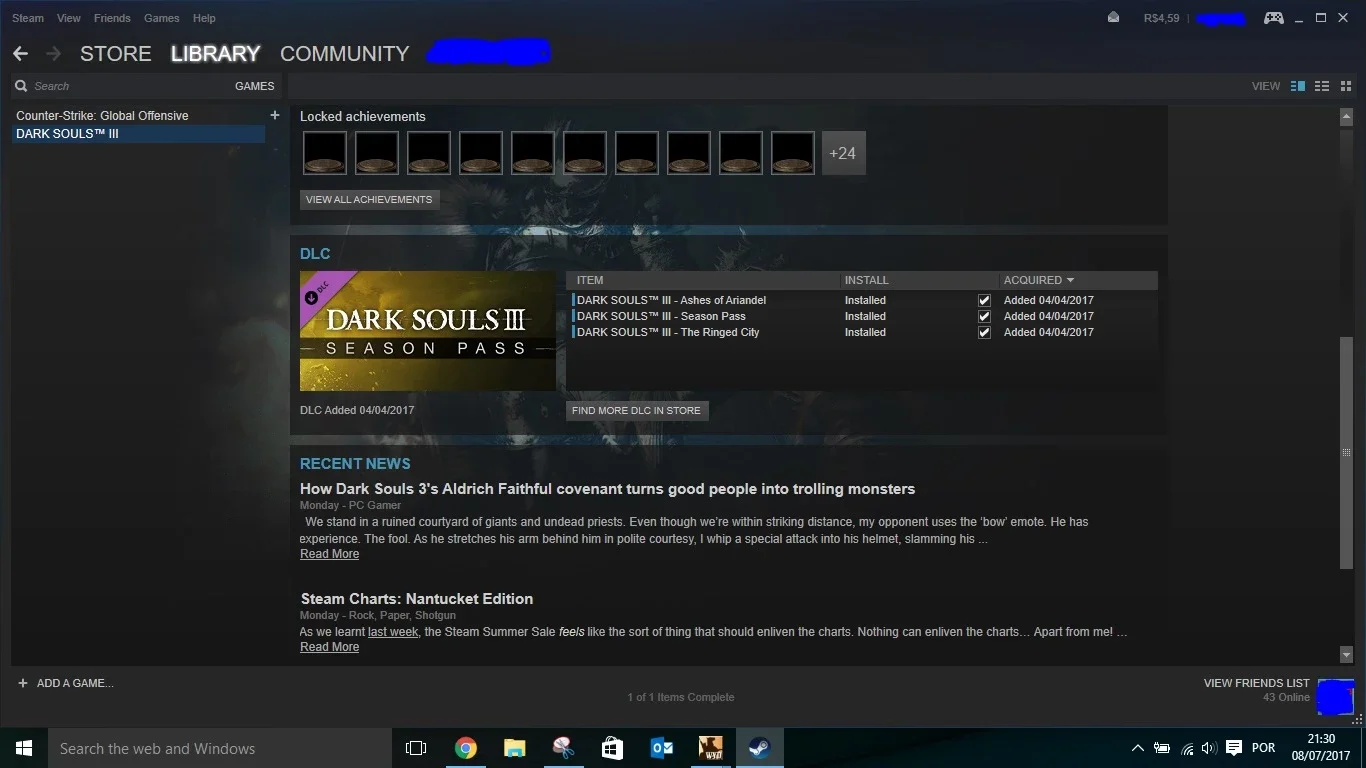Switch to grid view icon
The width and height of the screenshot is (1366, 768).
point(1344,86)
